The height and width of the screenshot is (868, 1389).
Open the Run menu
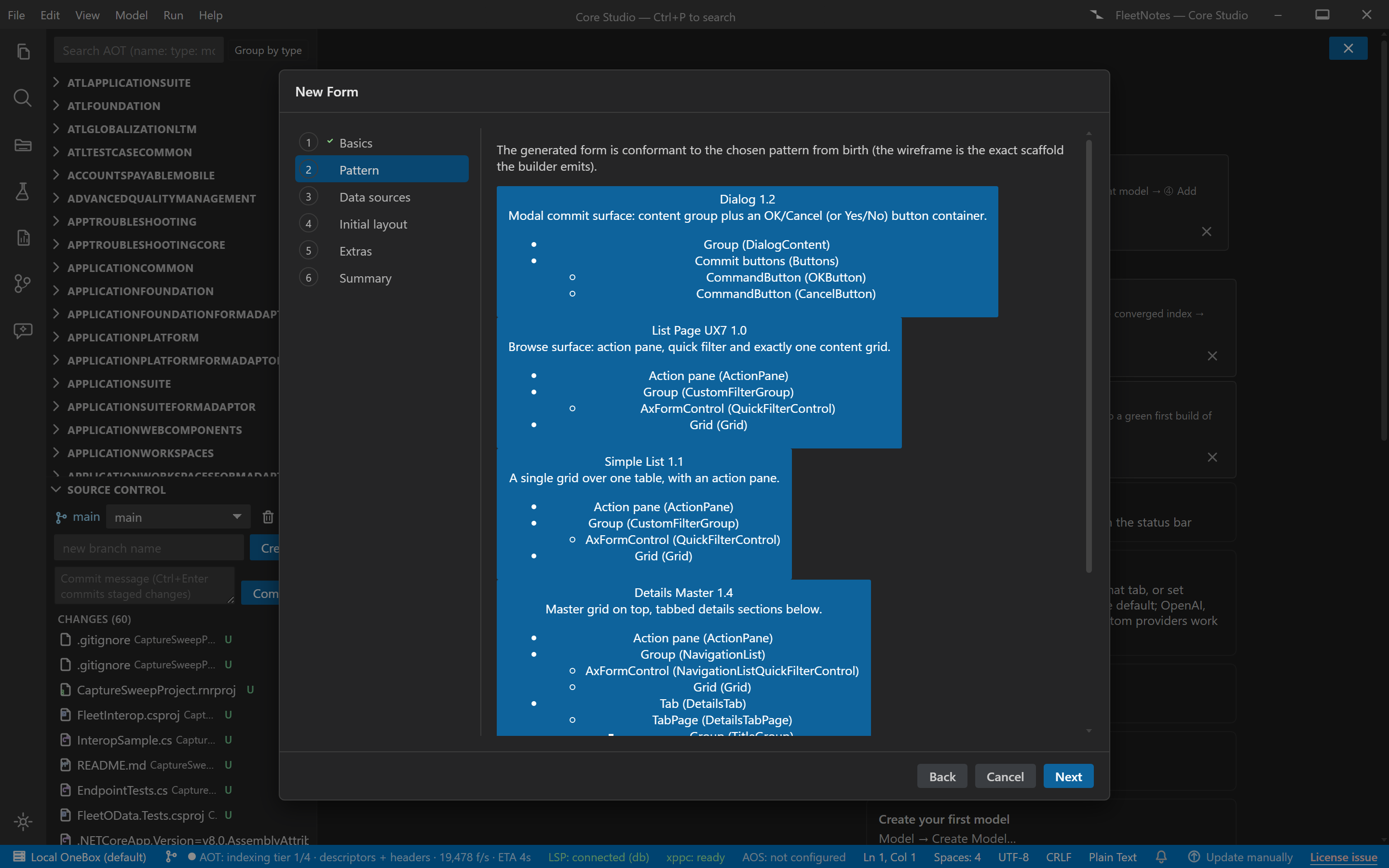coord(173,15)
